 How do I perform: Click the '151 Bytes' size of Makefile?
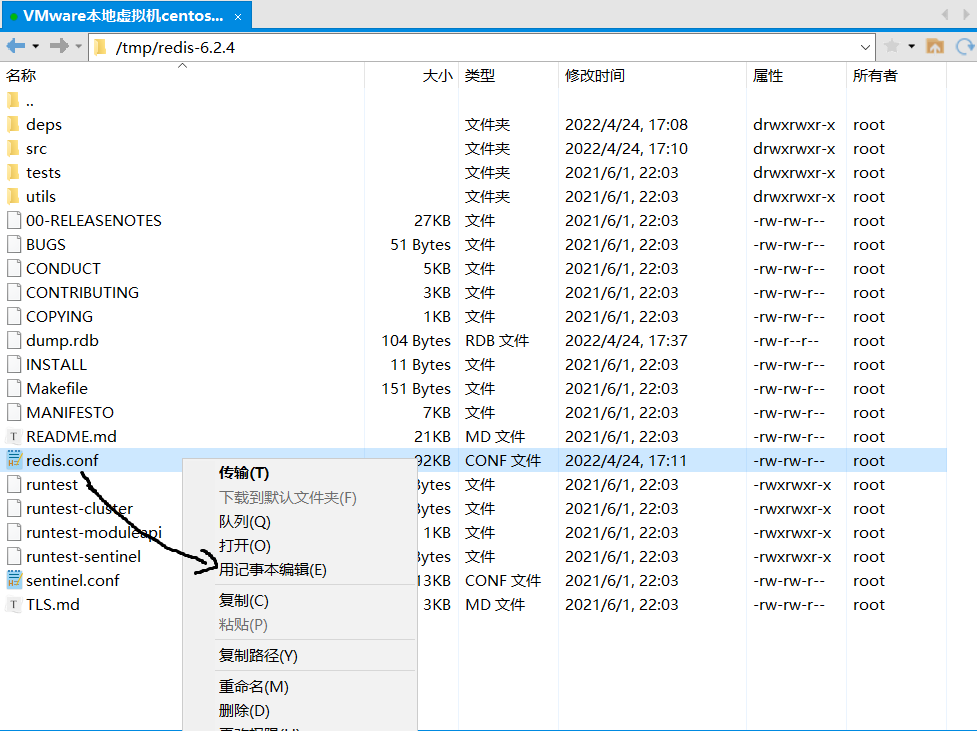pyautogui.click(x=416, y=389)
